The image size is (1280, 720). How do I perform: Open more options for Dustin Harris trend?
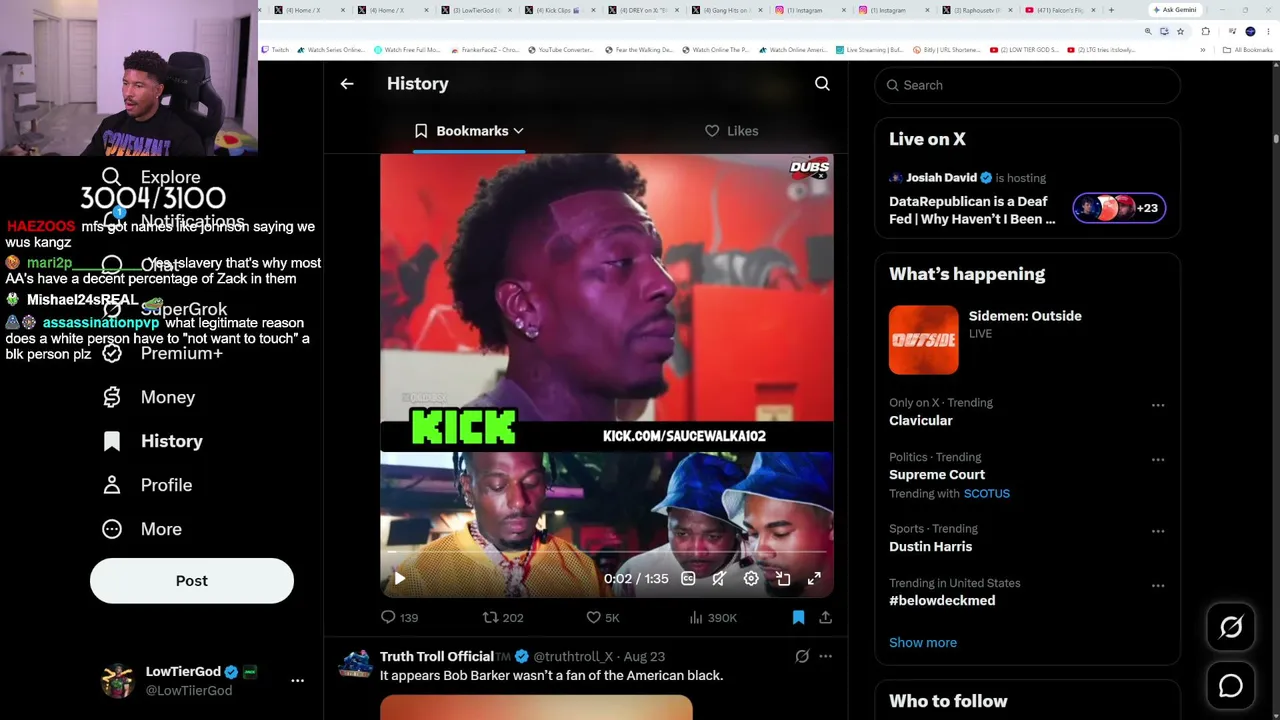coord(1158,531)
